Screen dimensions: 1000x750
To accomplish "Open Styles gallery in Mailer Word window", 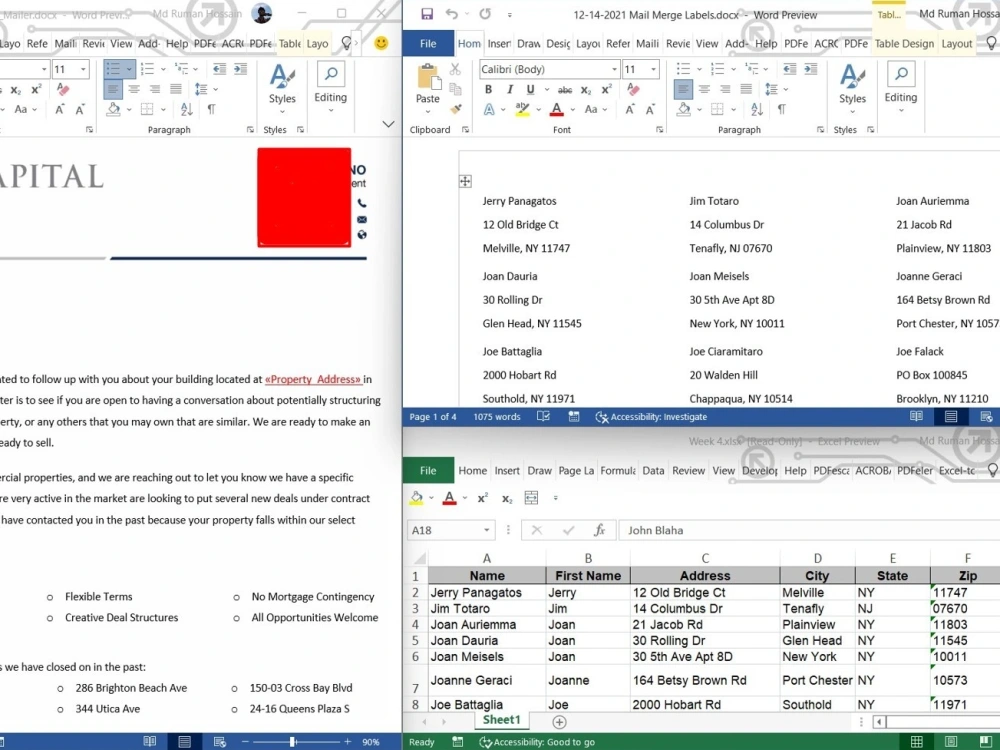I will [x=283, y=88].
